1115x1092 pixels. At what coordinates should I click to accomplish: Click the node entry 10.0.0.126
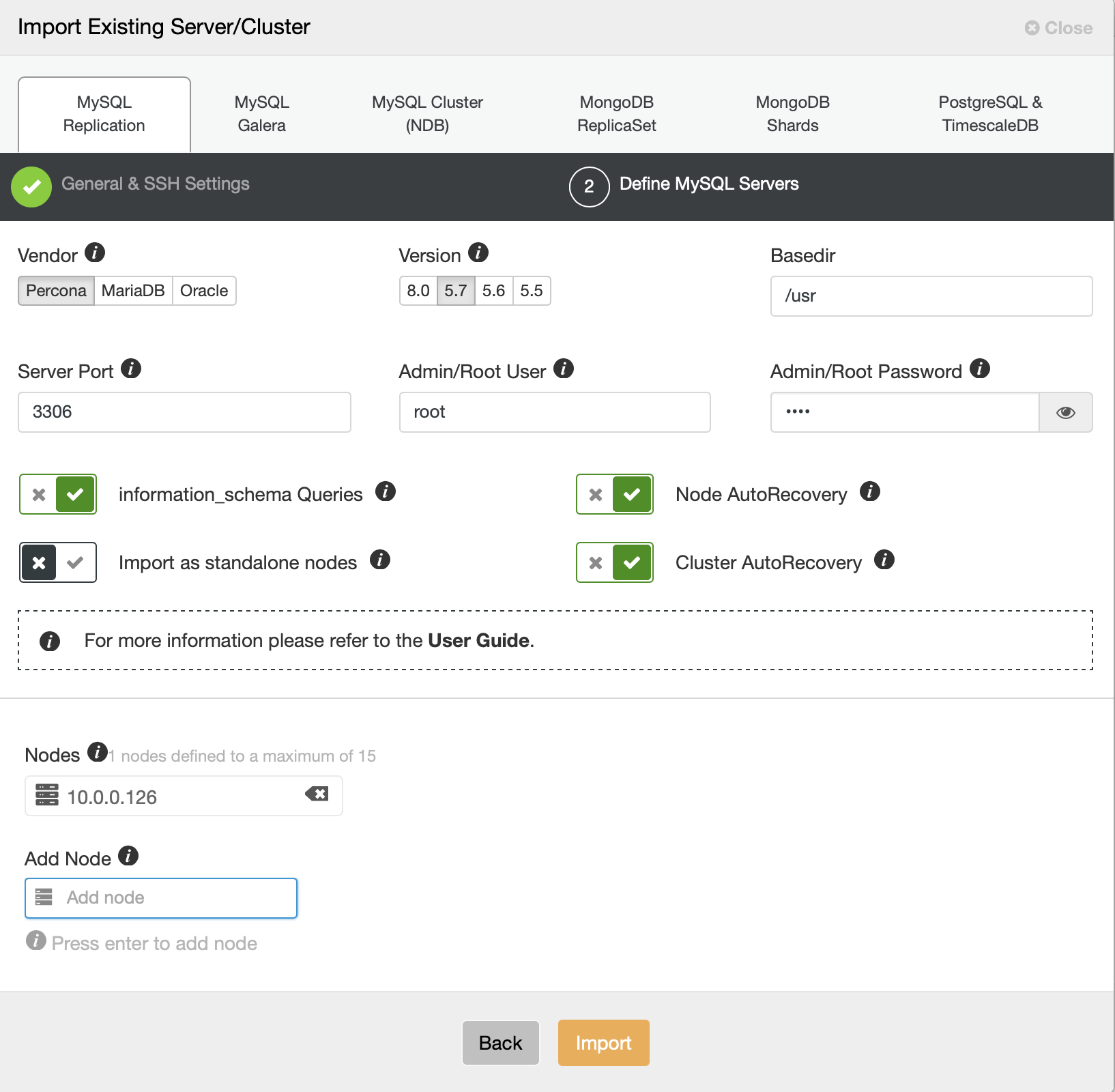[184, 796]
